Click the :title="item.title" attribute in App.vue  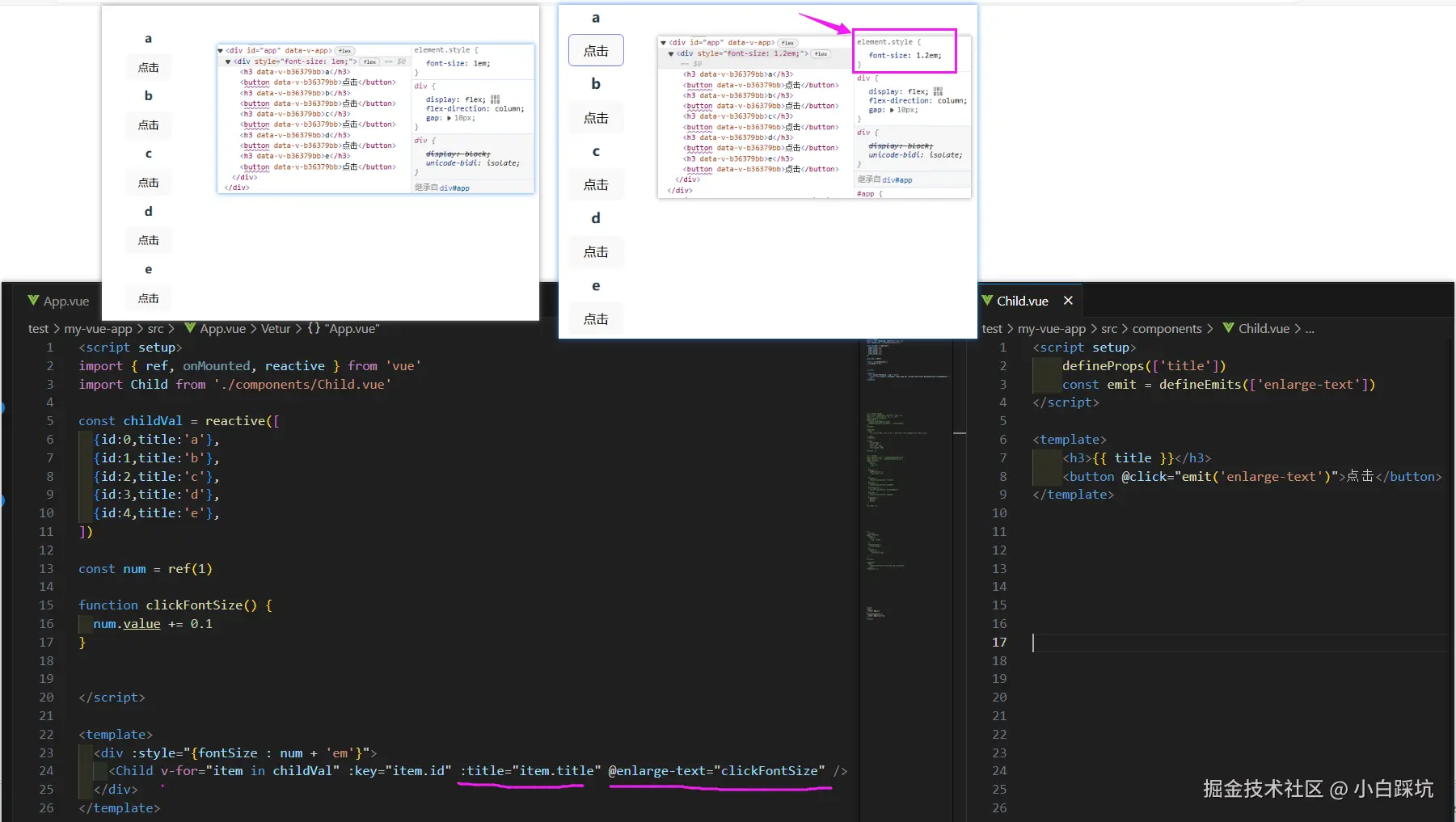tap(530, 771)
